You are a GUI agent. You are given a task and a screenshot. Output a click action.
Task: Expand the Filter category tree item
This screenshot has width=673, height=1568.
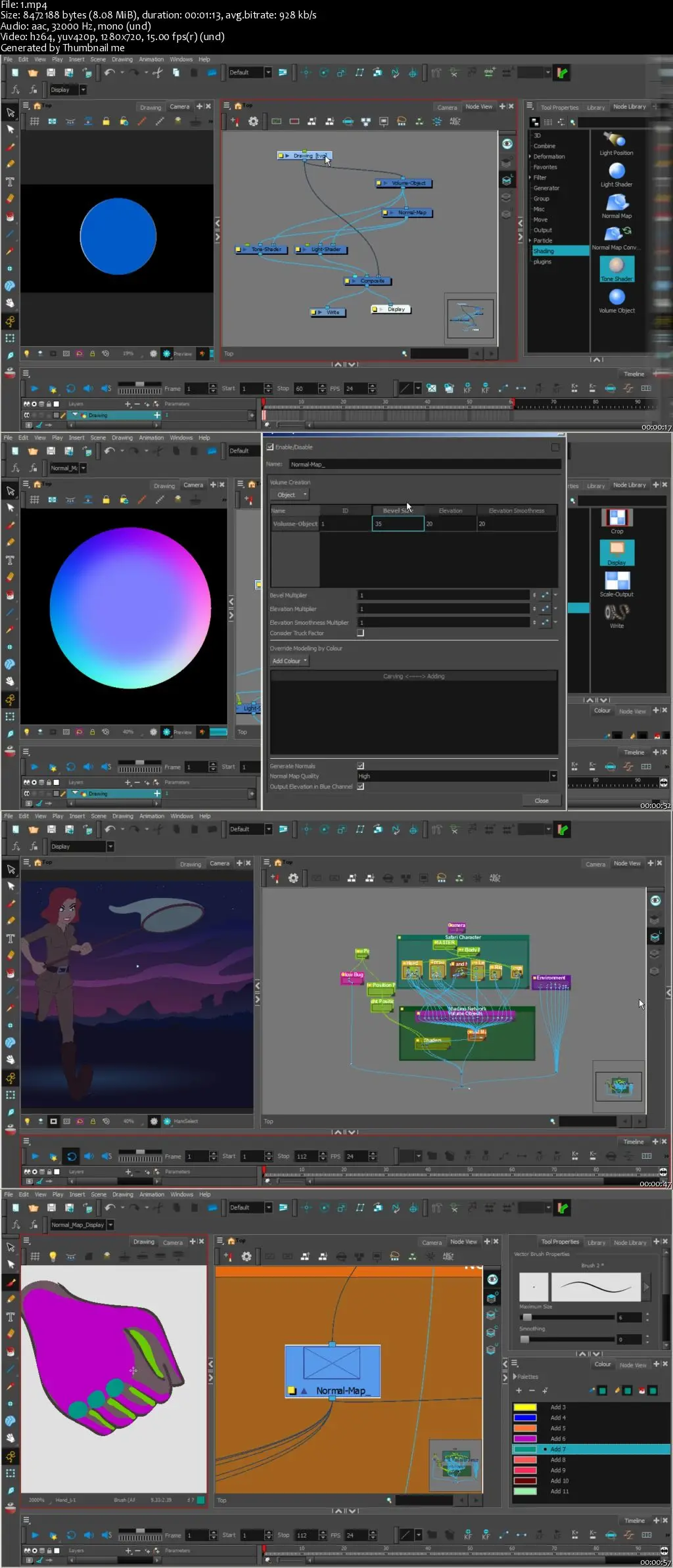coord(530,177)
